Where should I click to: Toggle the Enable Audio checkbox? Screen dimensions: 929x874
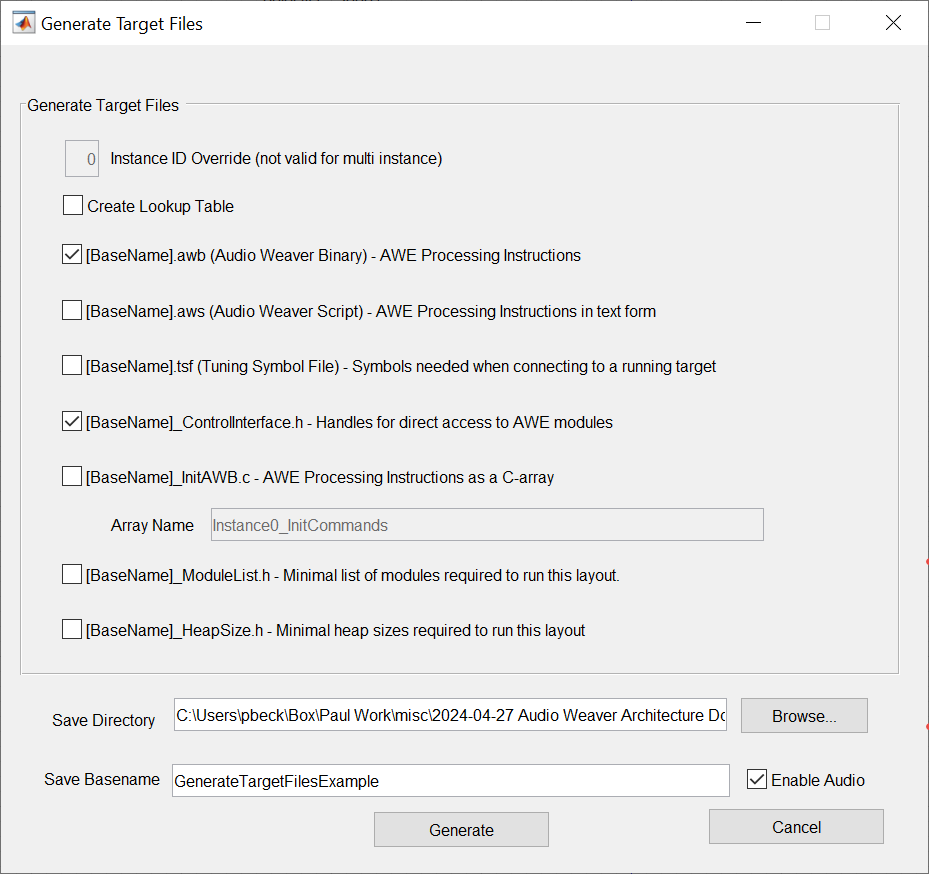click(757, 780)
